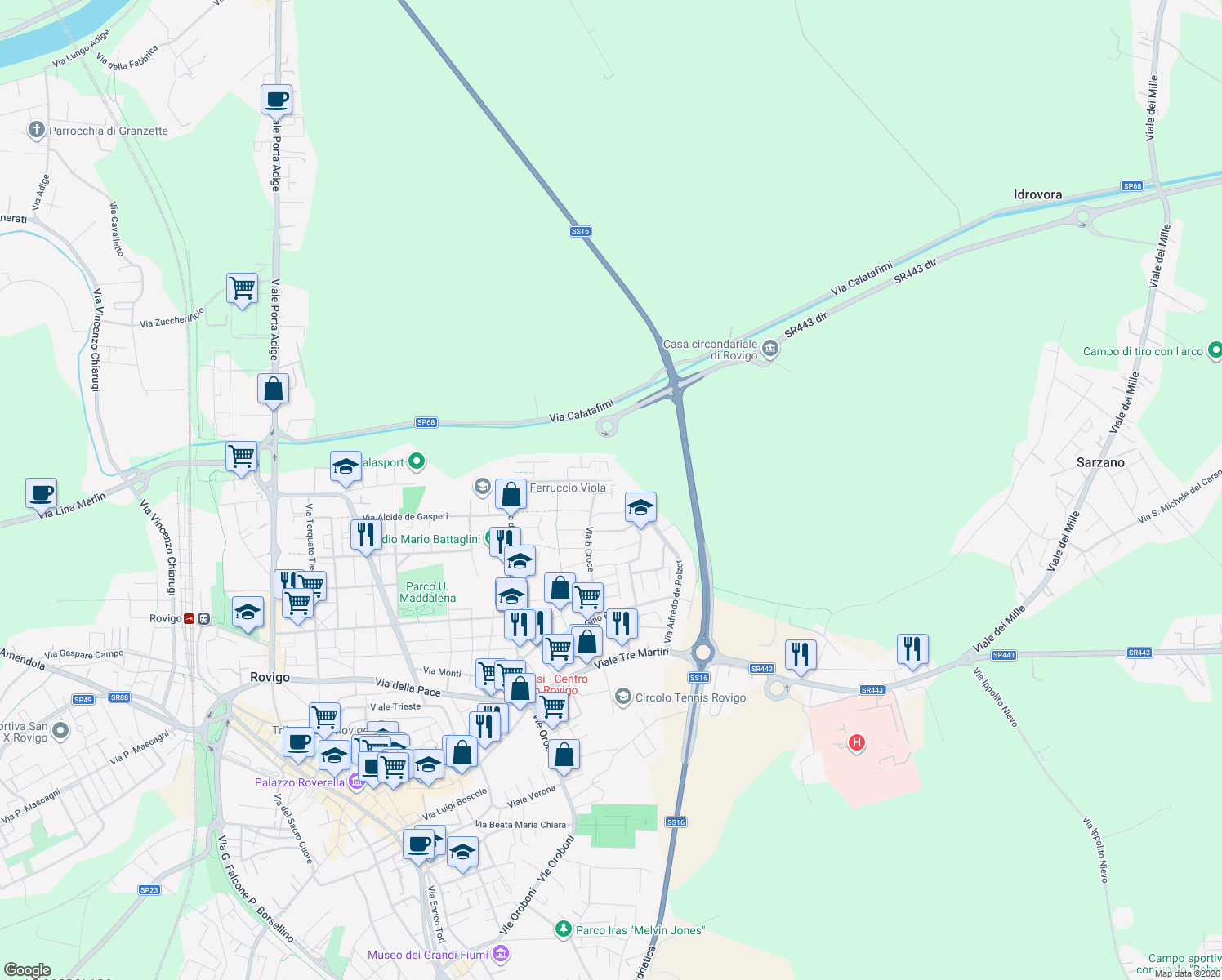Image resolution: width=1222 pixels, height=980 pixels.
Task: Select the coffee cup marker near Via Lina Merlin
Action: tap(41, 493)
